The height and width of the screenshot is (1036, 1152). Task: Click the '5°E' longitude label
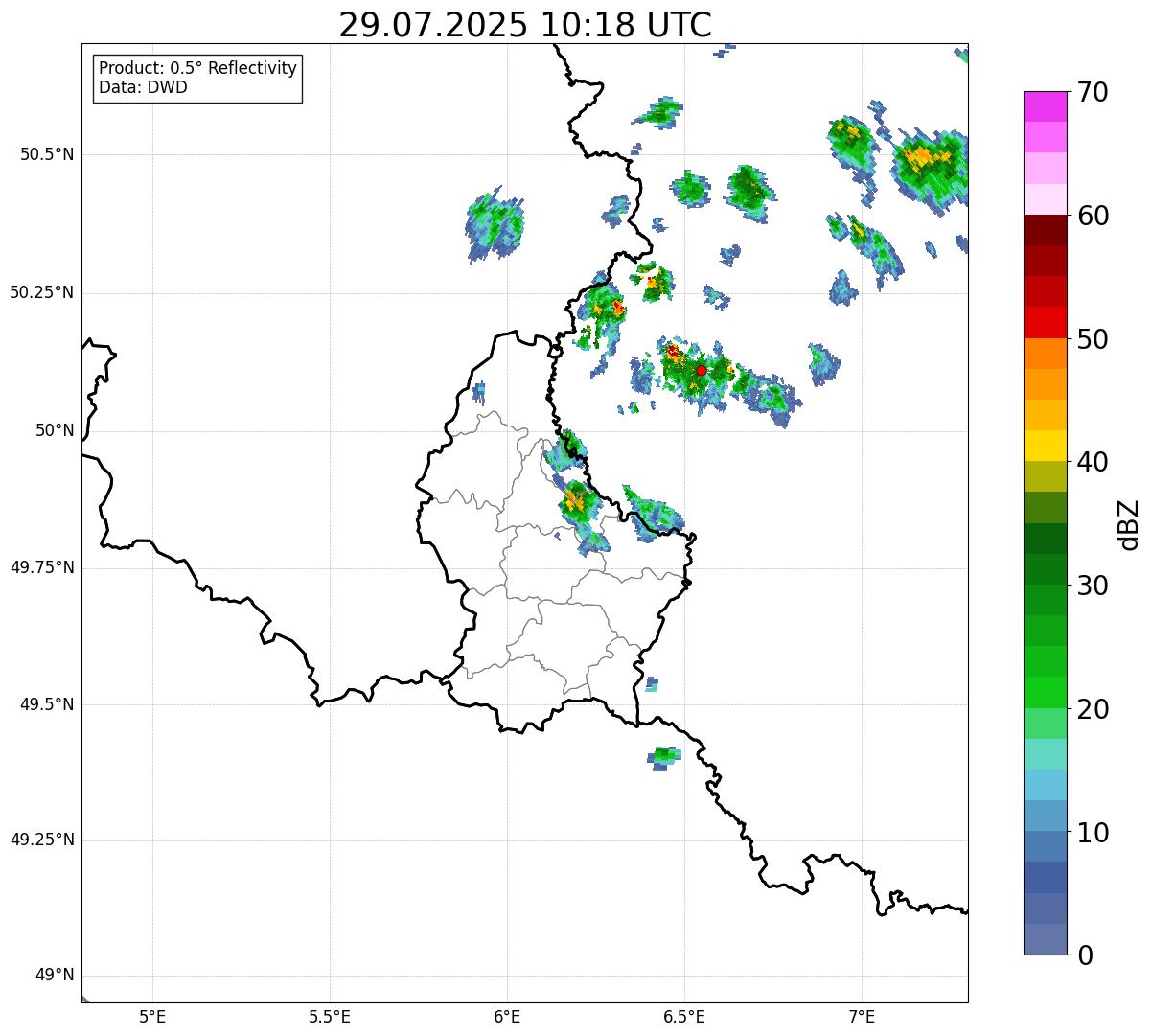[x=152, y=1017]
